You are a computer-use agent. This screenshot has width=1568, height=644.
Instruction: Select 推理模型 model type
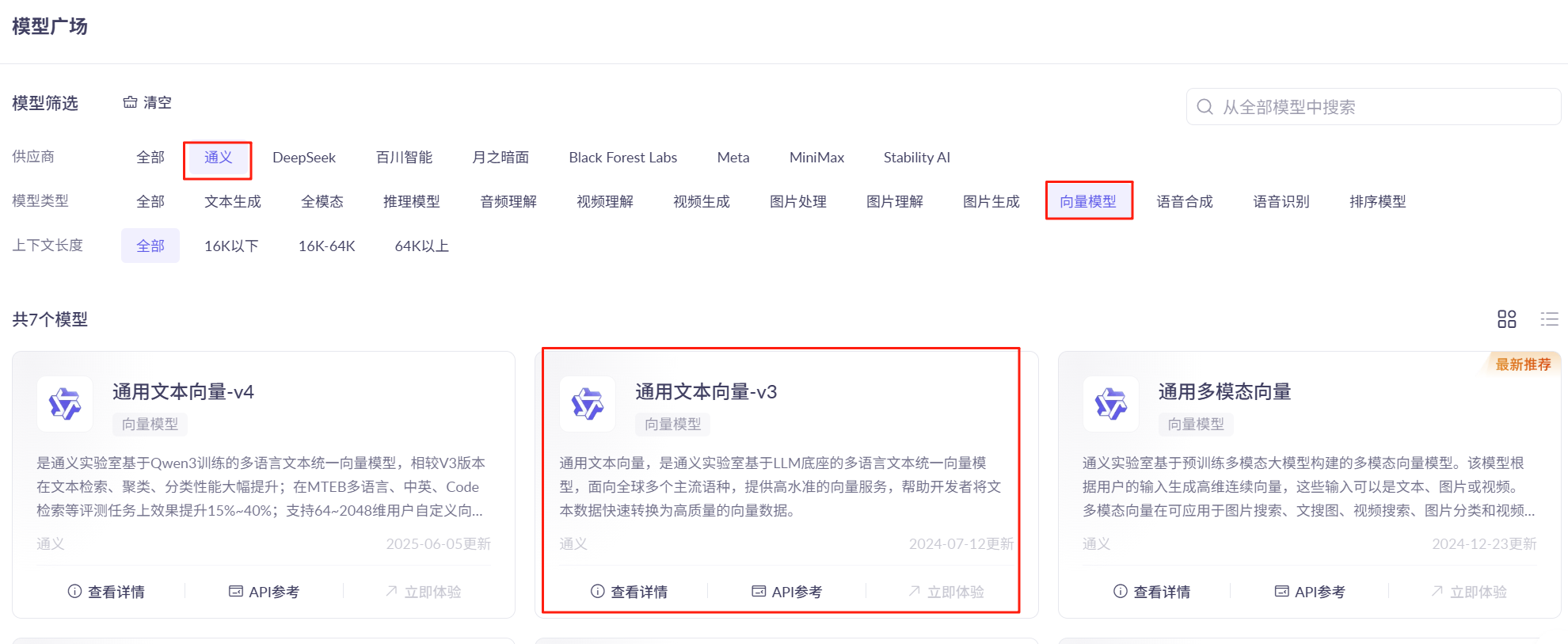tap(412, 201)
